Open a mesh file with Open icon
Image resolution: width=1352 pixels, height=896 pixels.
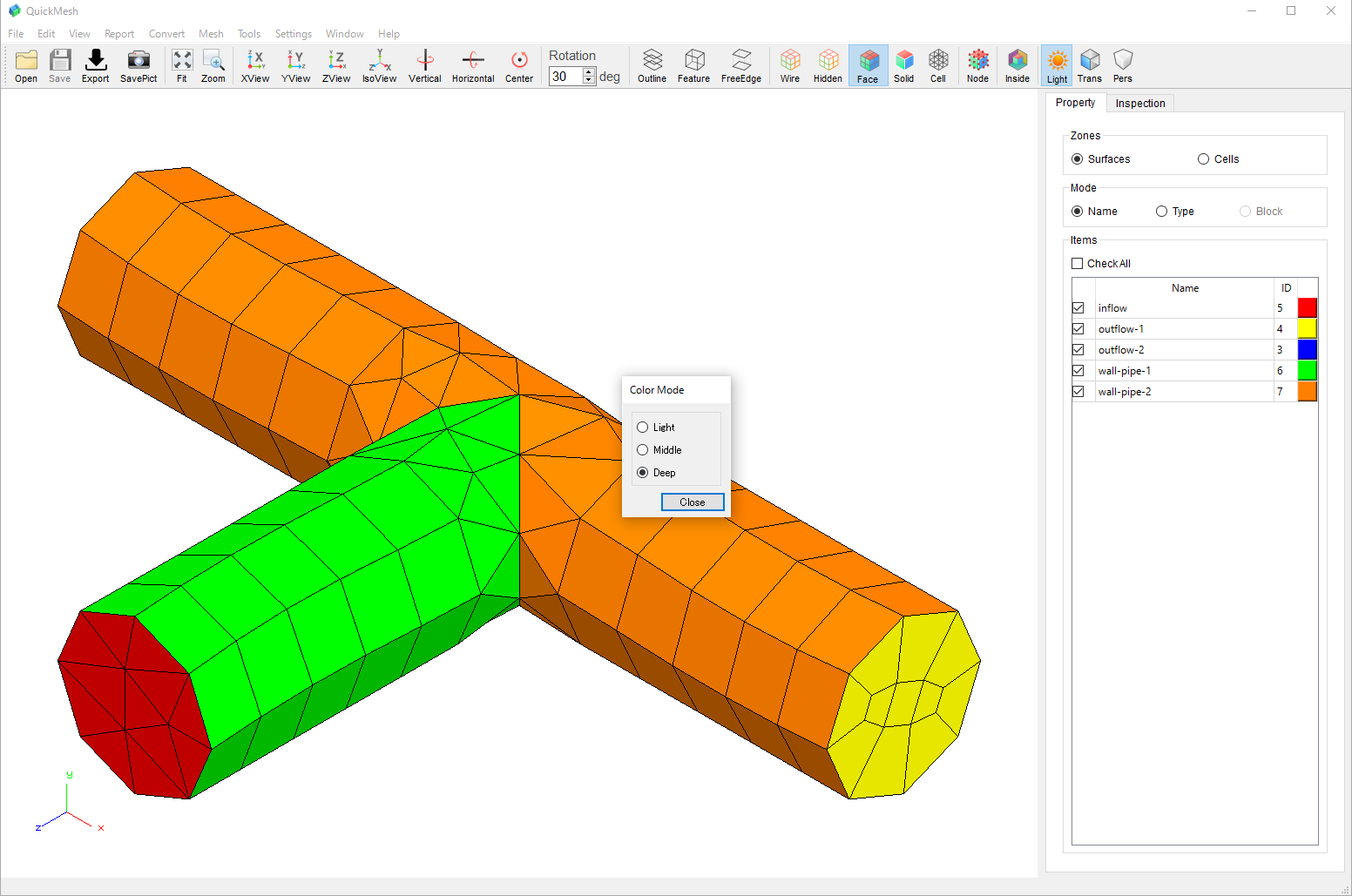click(x=26, y=66)
